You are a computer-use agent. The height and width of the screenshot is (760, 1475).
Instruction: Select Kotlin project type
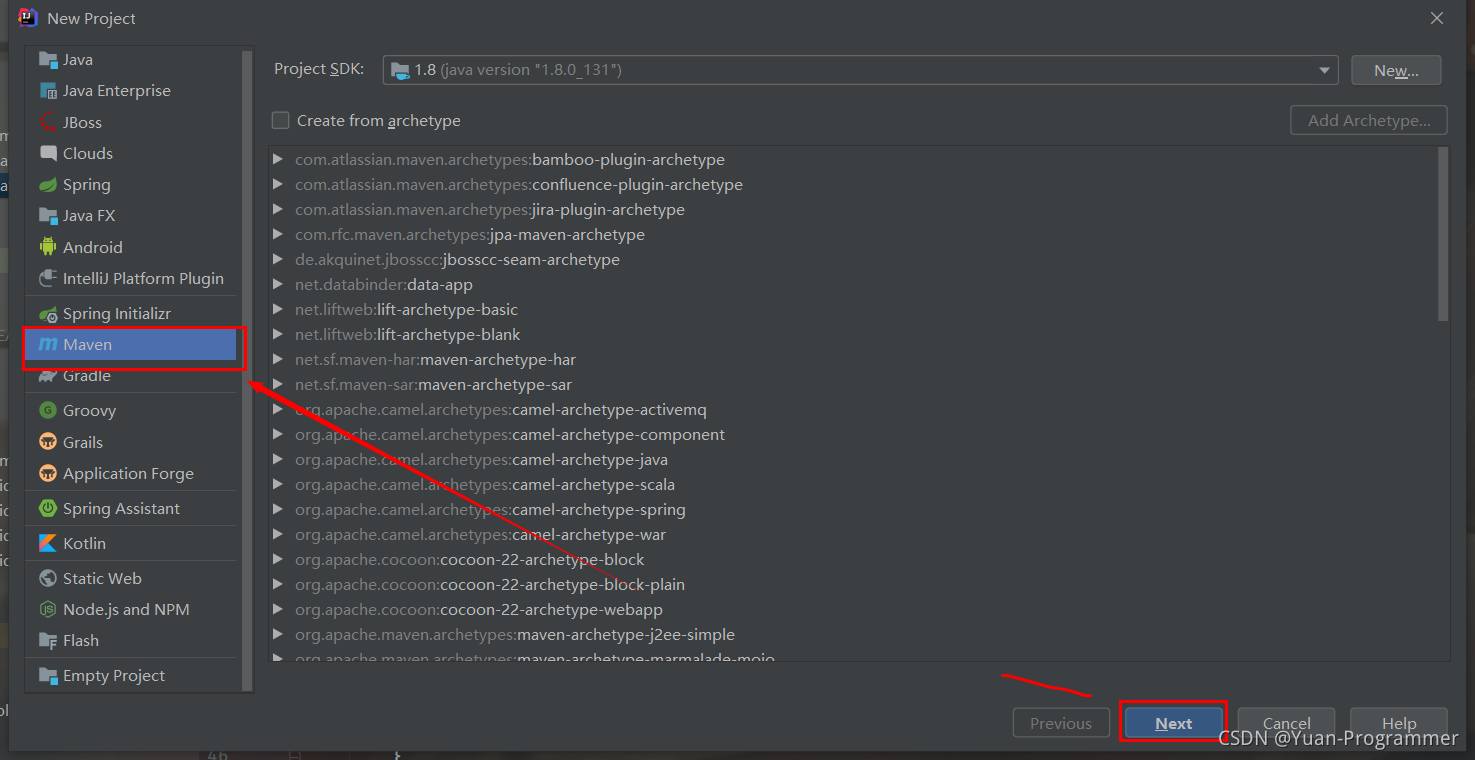click(x=132, y=543)
